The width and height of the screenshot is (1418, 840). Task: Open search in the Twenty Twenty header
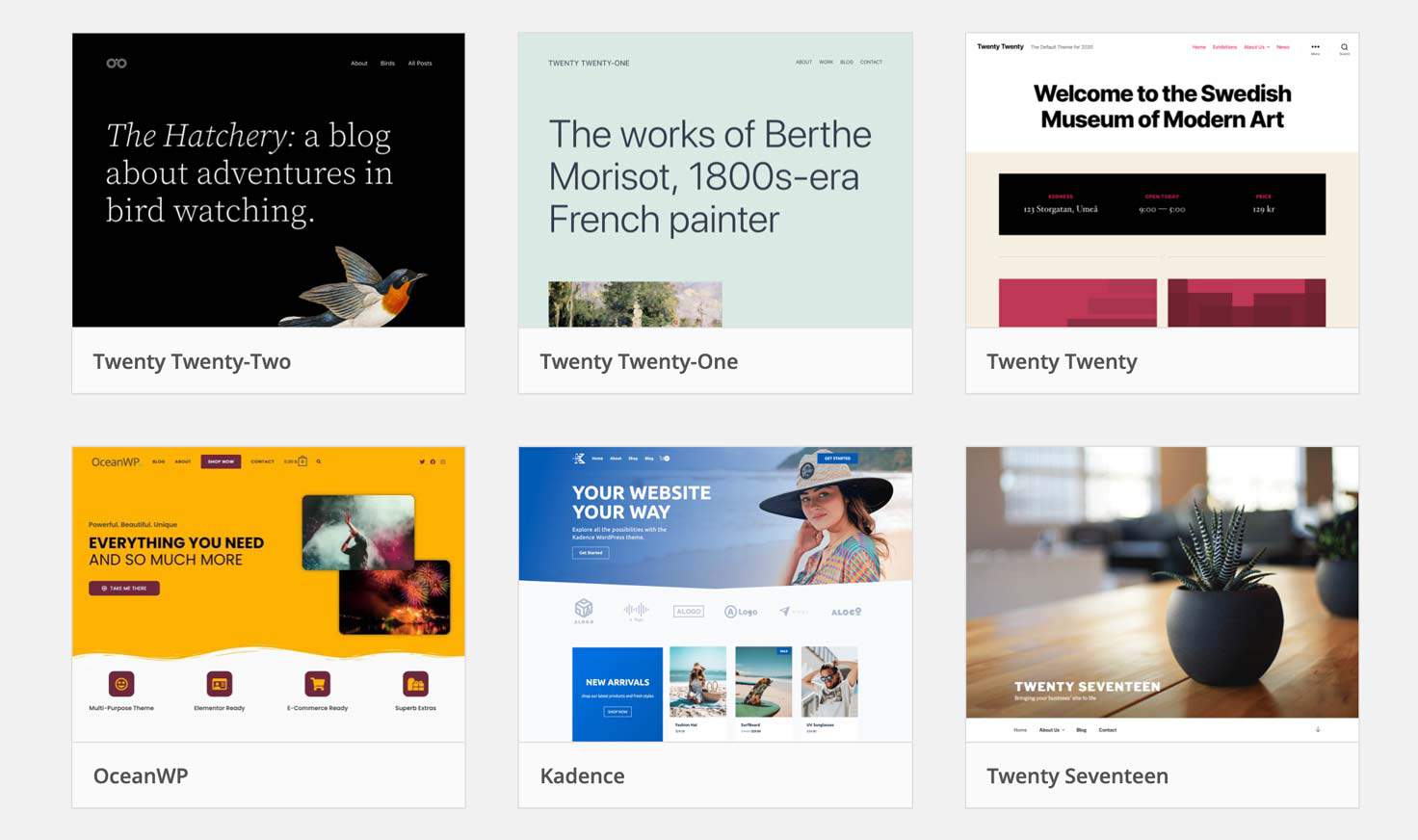pos(1345,46)
